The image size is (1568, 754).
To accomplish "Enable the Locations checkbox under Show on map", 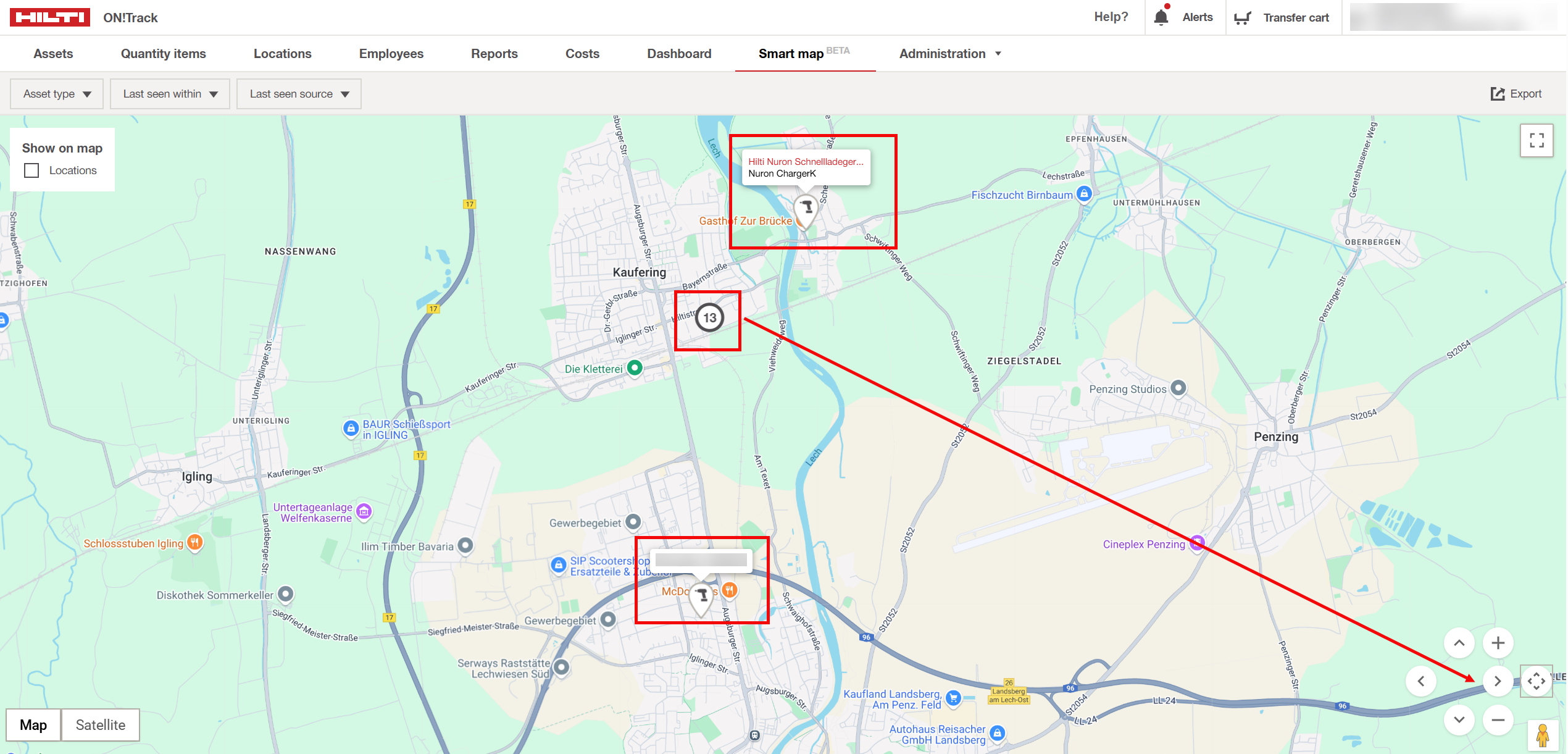I will tap(31, 170).
